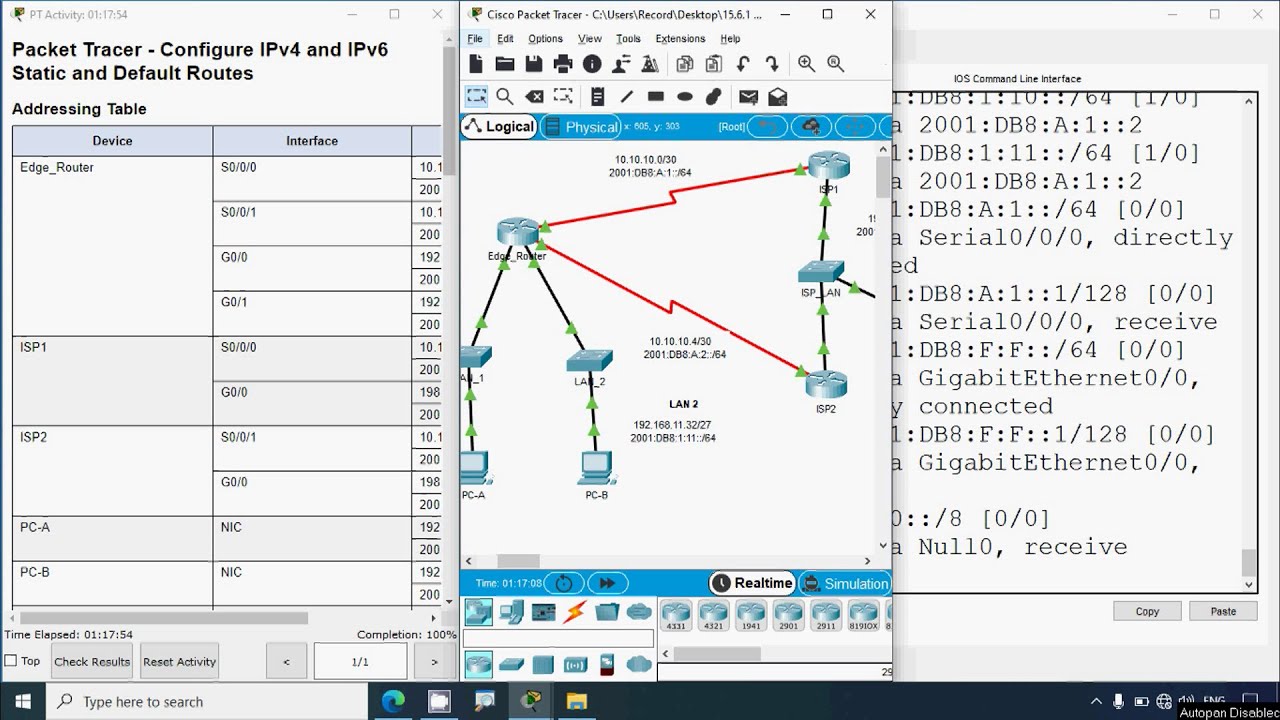
Task: Switch to Realtime mode
Action: point(752,583)
